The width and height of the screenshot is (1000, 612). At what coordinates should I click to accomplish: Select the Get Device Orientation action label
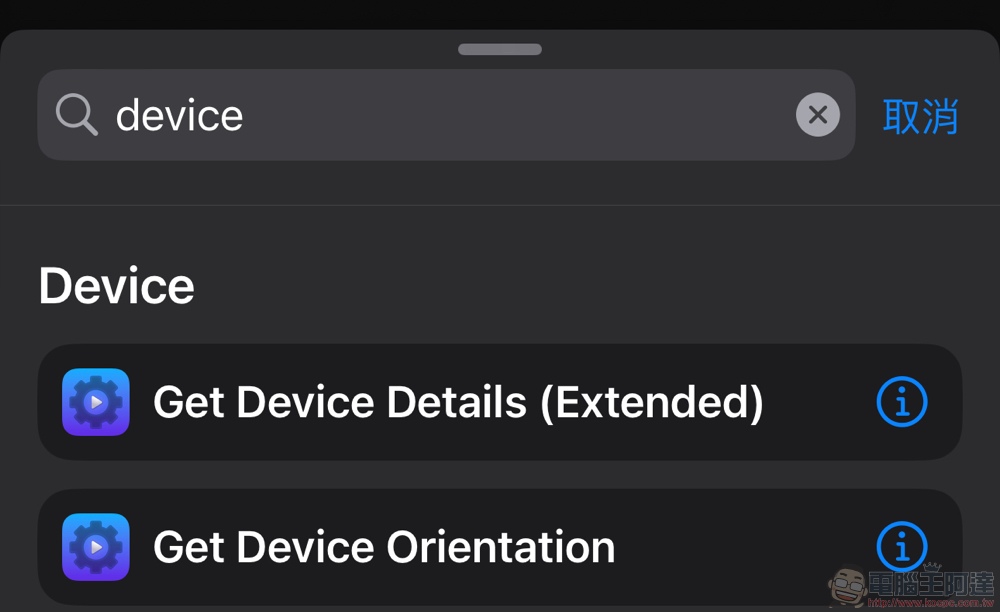pyautogui.click(x=384, y=547)
